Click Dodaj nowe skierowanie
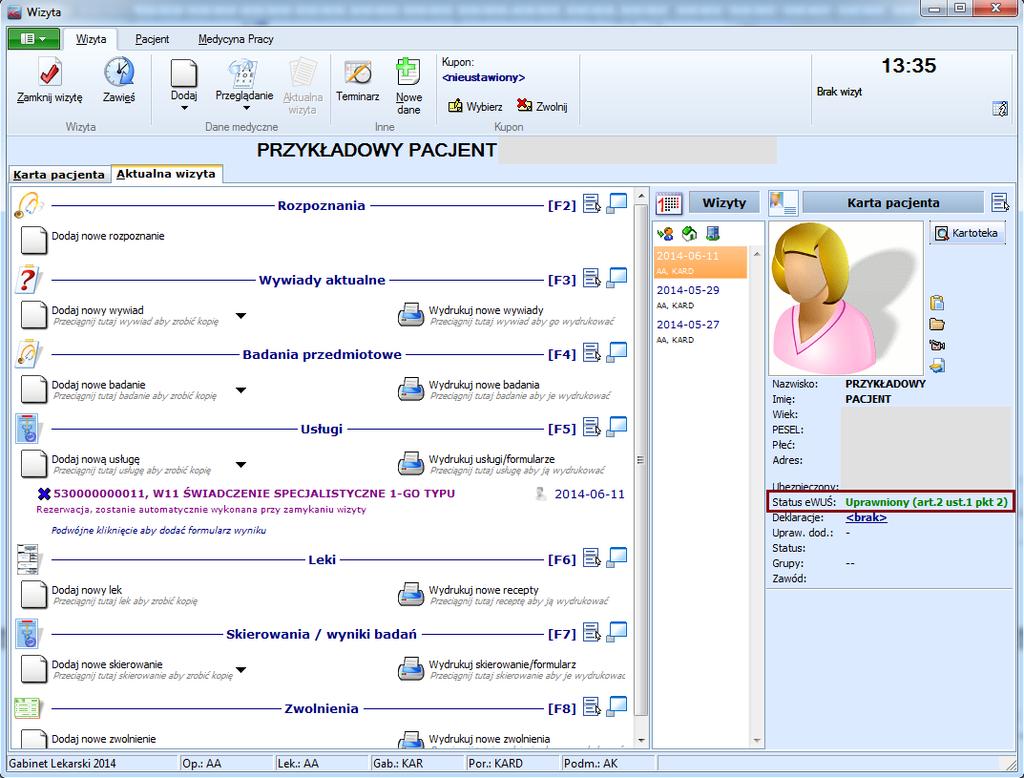This screenshot has width=1024, height=778. pyautogui.click(x=107, y=664)
